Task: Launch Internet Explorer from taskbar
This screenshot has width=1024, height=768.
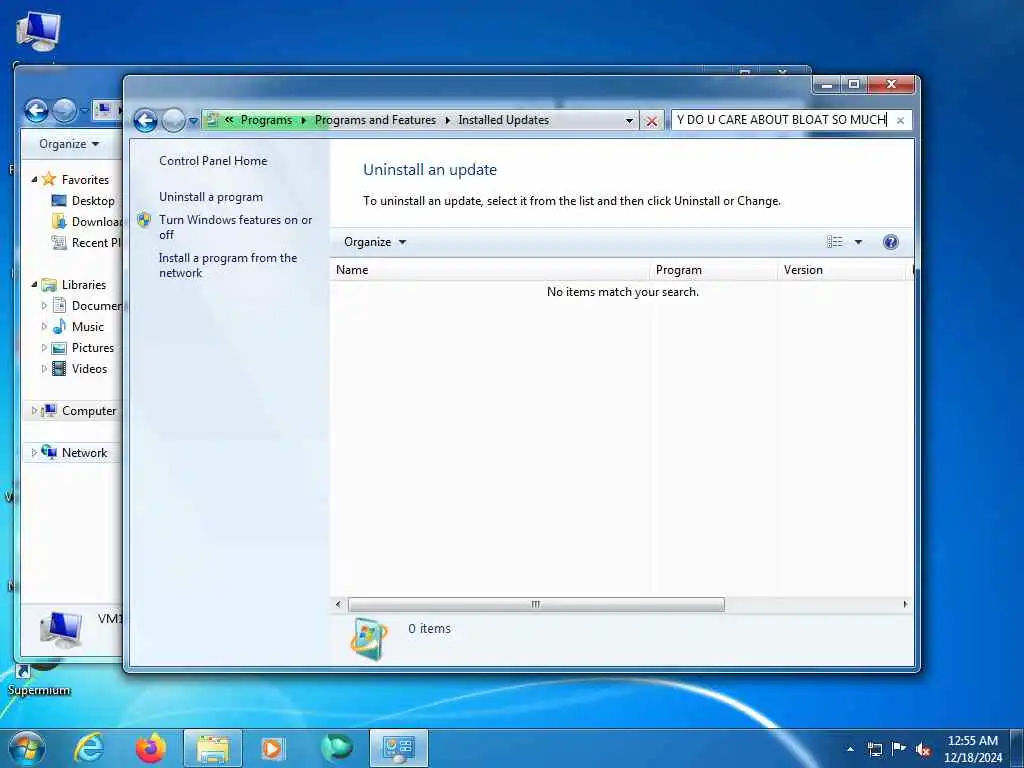Action: 88,748
